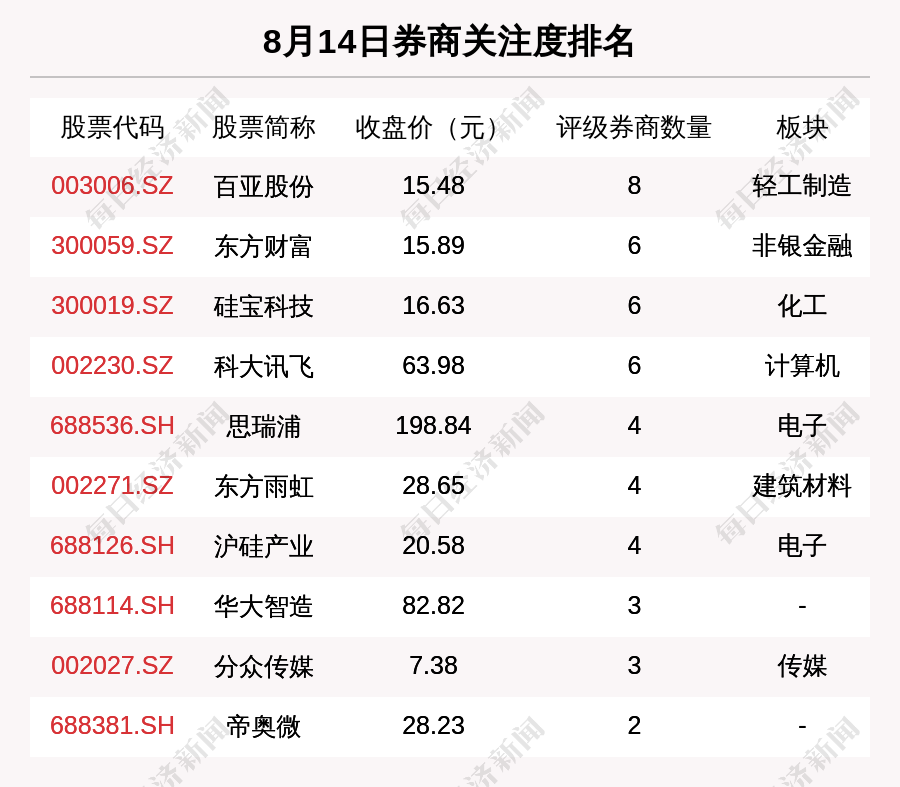Open stock code 300019.SZ
The height and width of the screenshot is (787, 900).
point(112,305)
